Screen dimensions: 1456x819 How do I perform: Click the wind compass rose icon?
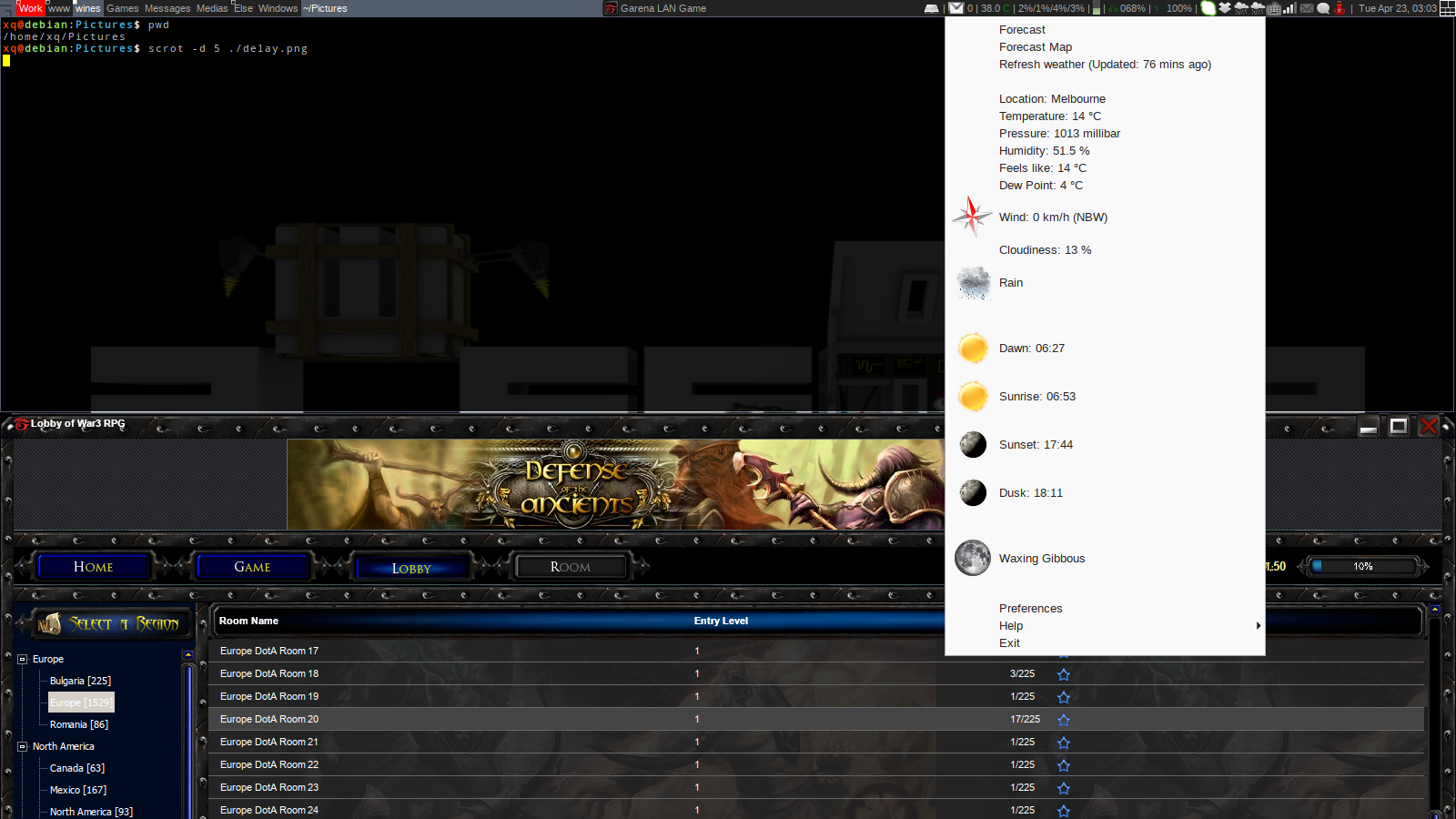[972, 217]
